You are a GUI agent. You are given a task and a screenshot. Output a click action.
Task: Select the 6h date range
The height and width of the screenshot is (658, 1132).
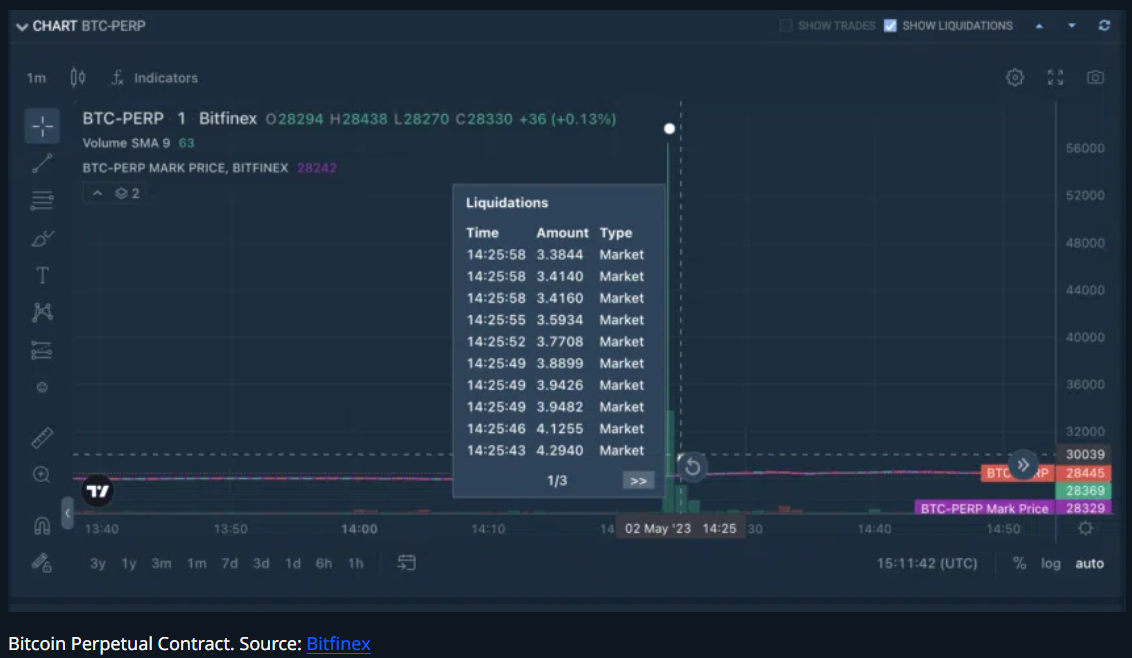(323, 563)
